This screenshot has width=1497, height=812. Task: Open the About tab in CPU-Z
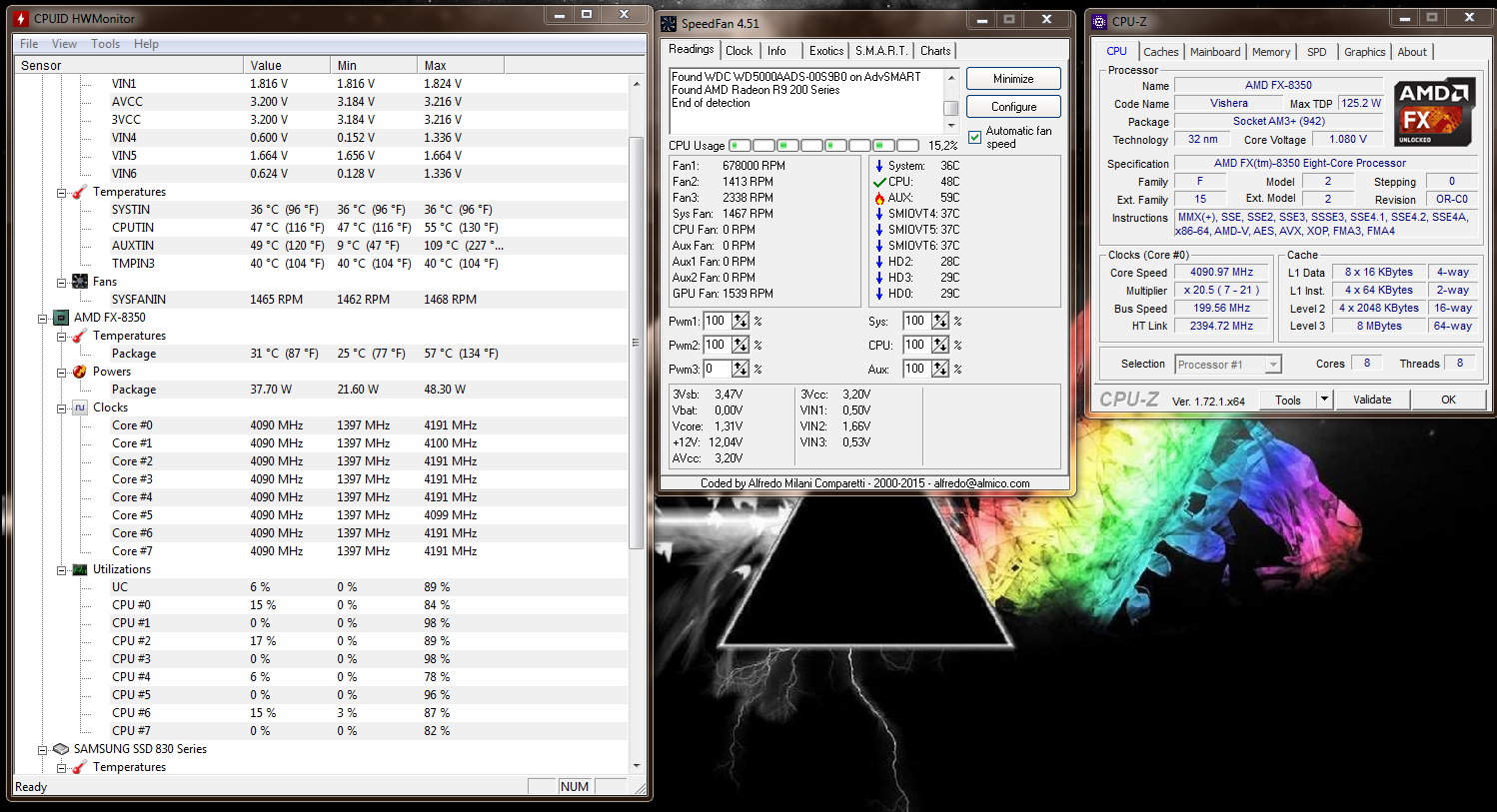(1412, 52)
